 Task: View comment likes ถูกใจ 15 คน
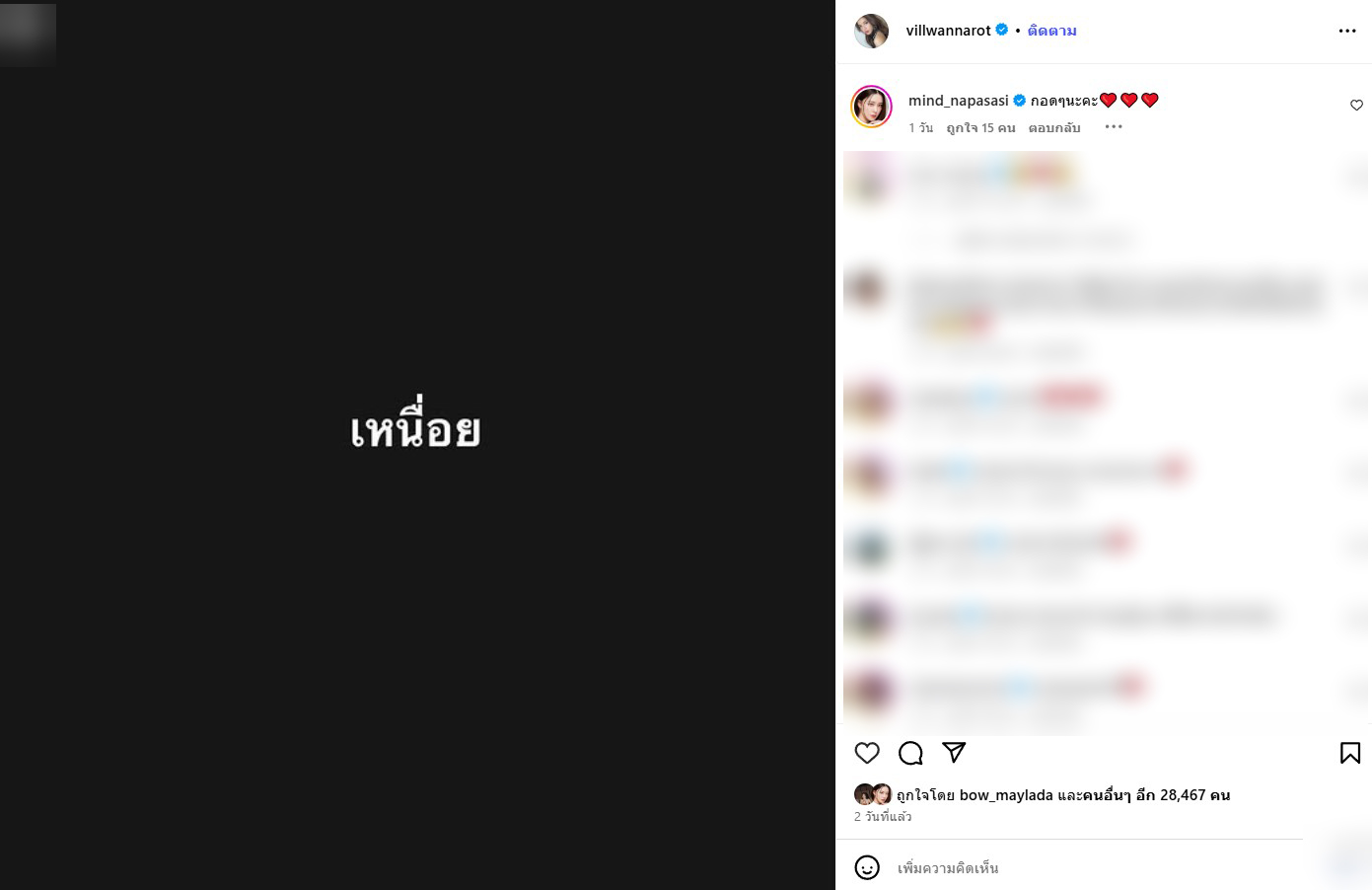click(x=980, y=127)
